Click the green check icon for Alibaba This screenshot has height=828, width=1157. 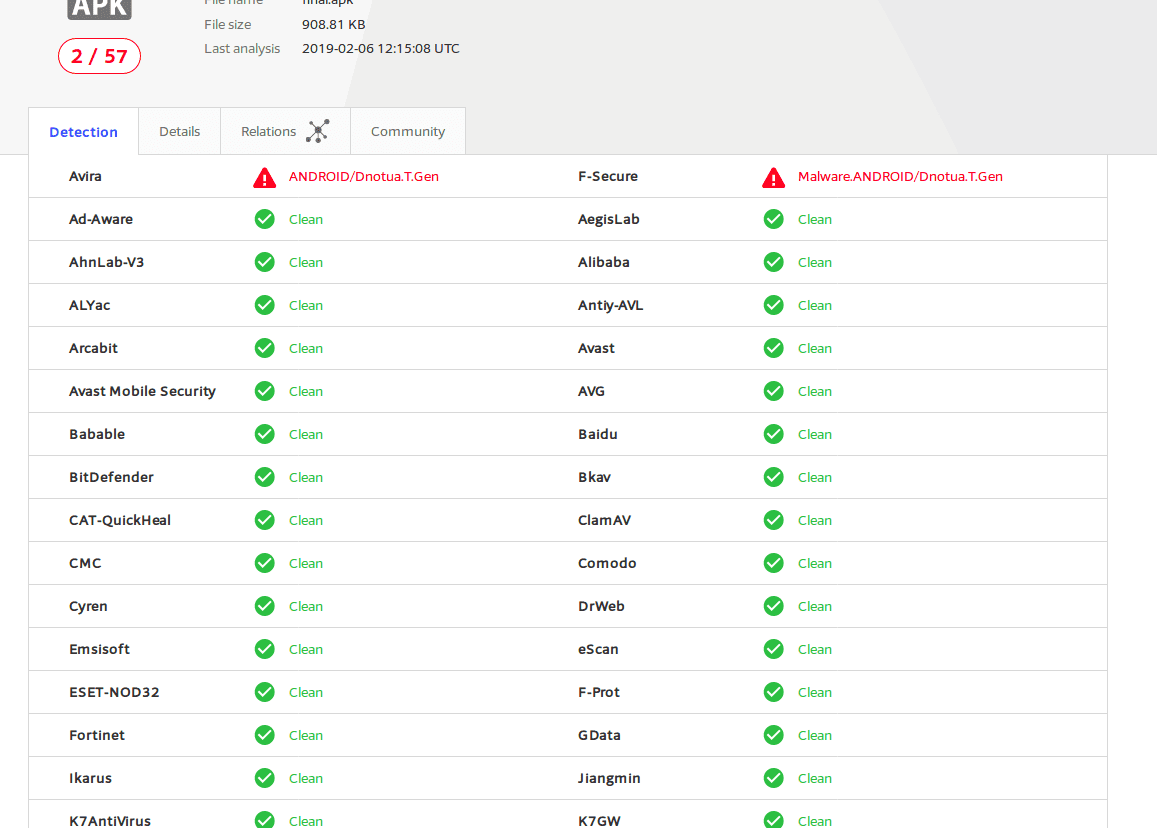coord(773,262)
